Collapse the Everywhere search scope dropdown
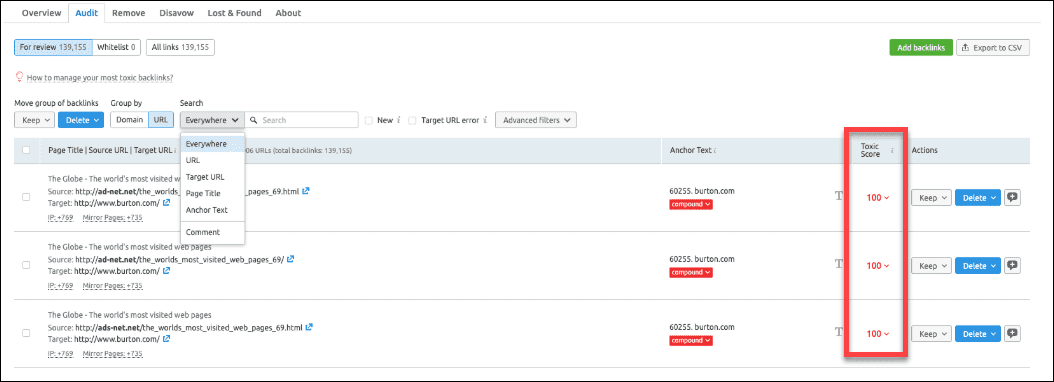This screenshot has height=382, width=1054. point(212,120)
